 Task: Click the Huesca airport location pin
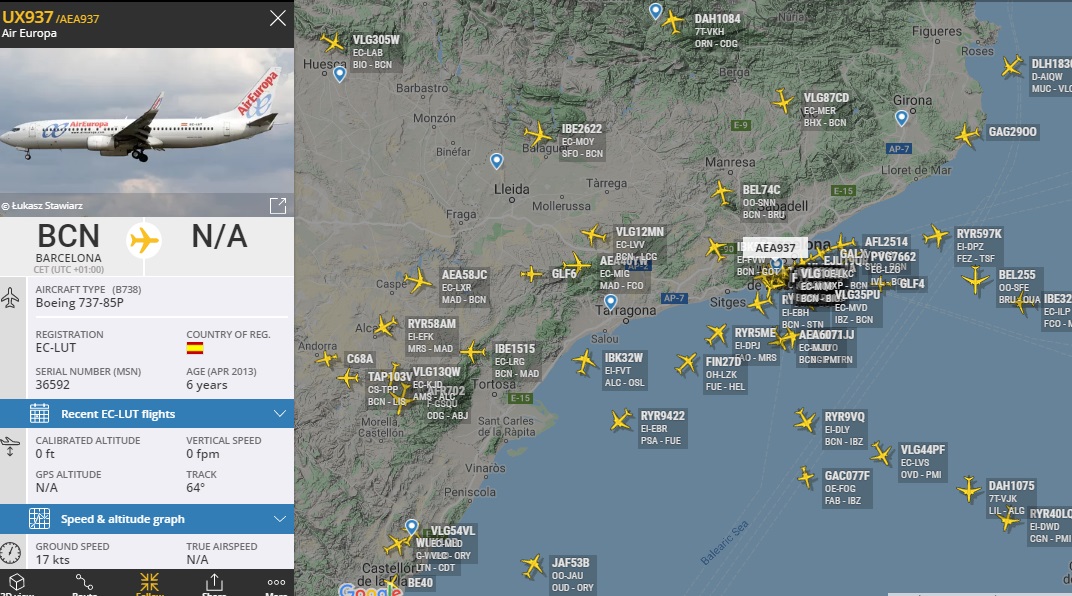340,74
